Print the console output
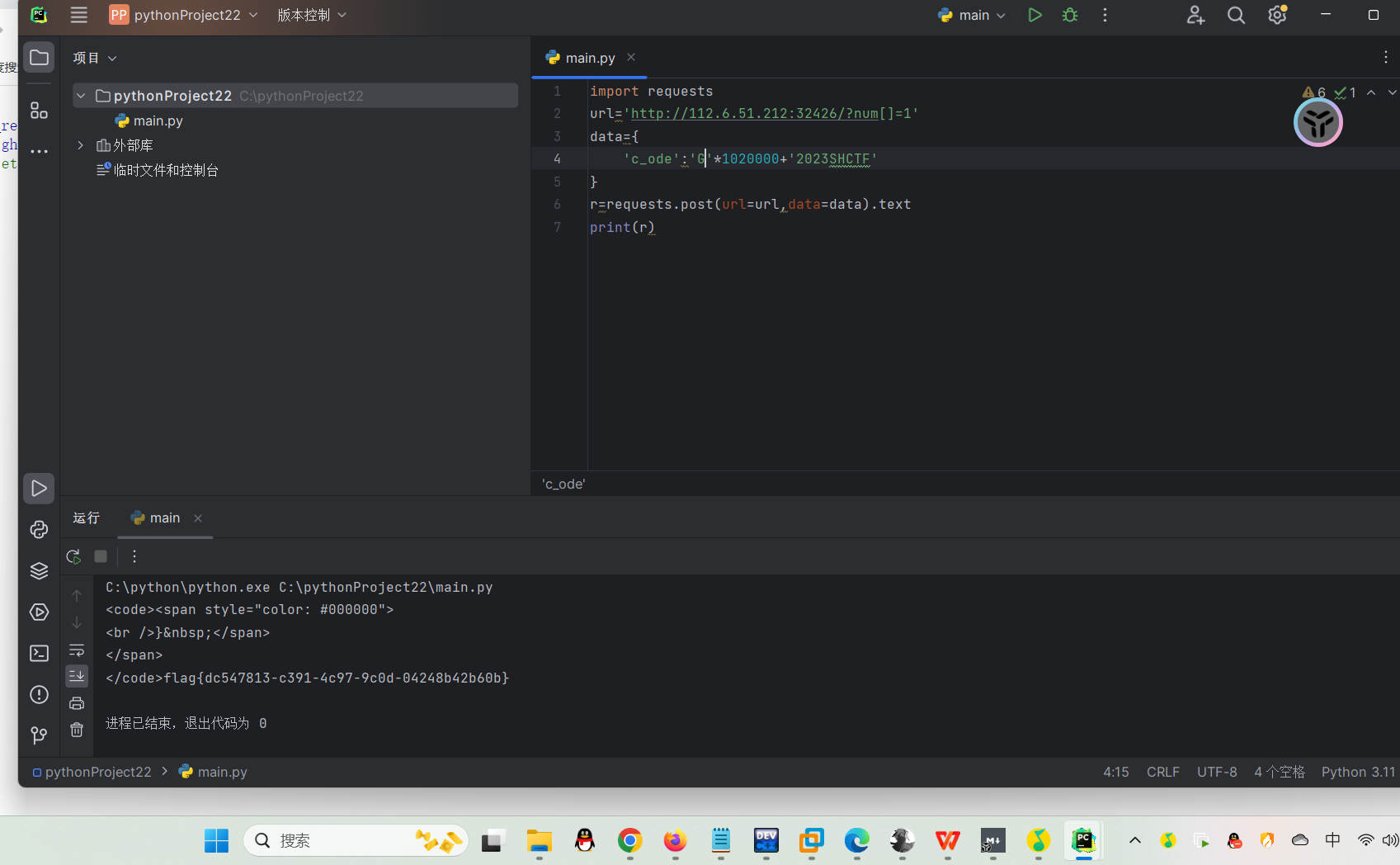1400x865 pixels. point(77,703)
